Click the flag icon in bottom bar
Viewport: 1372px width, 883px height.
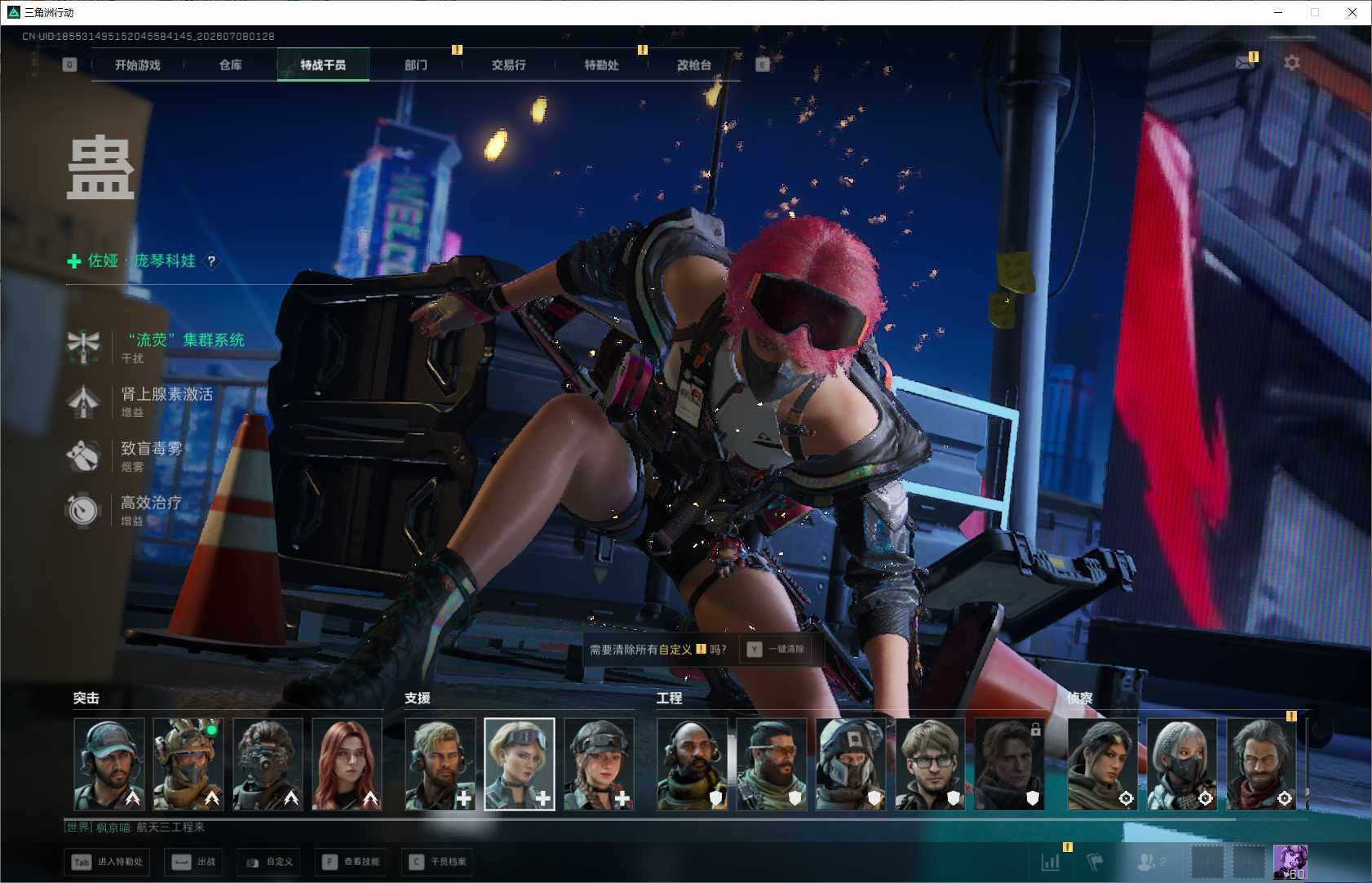click(x=1095, y=862)
